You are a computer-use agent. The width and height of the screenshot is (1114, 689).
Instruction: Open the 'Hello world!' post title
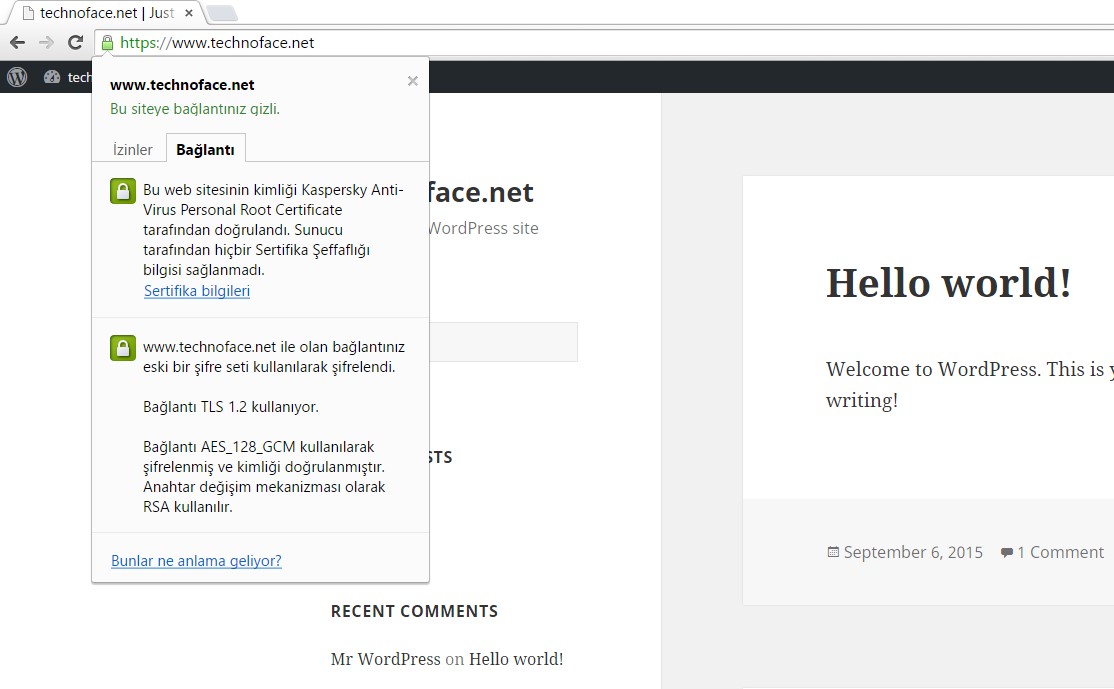point(948,283)
